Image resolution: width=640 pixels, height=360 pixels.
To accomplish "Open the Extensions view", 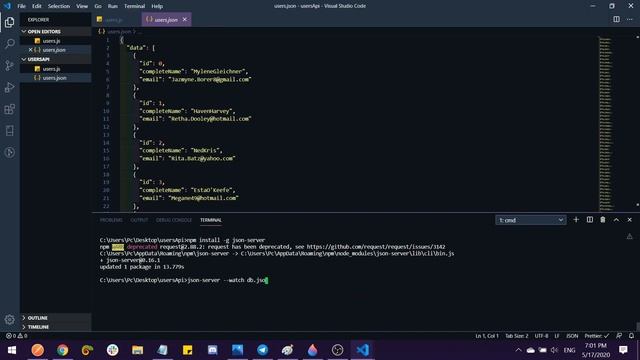I will pos(10,109).
